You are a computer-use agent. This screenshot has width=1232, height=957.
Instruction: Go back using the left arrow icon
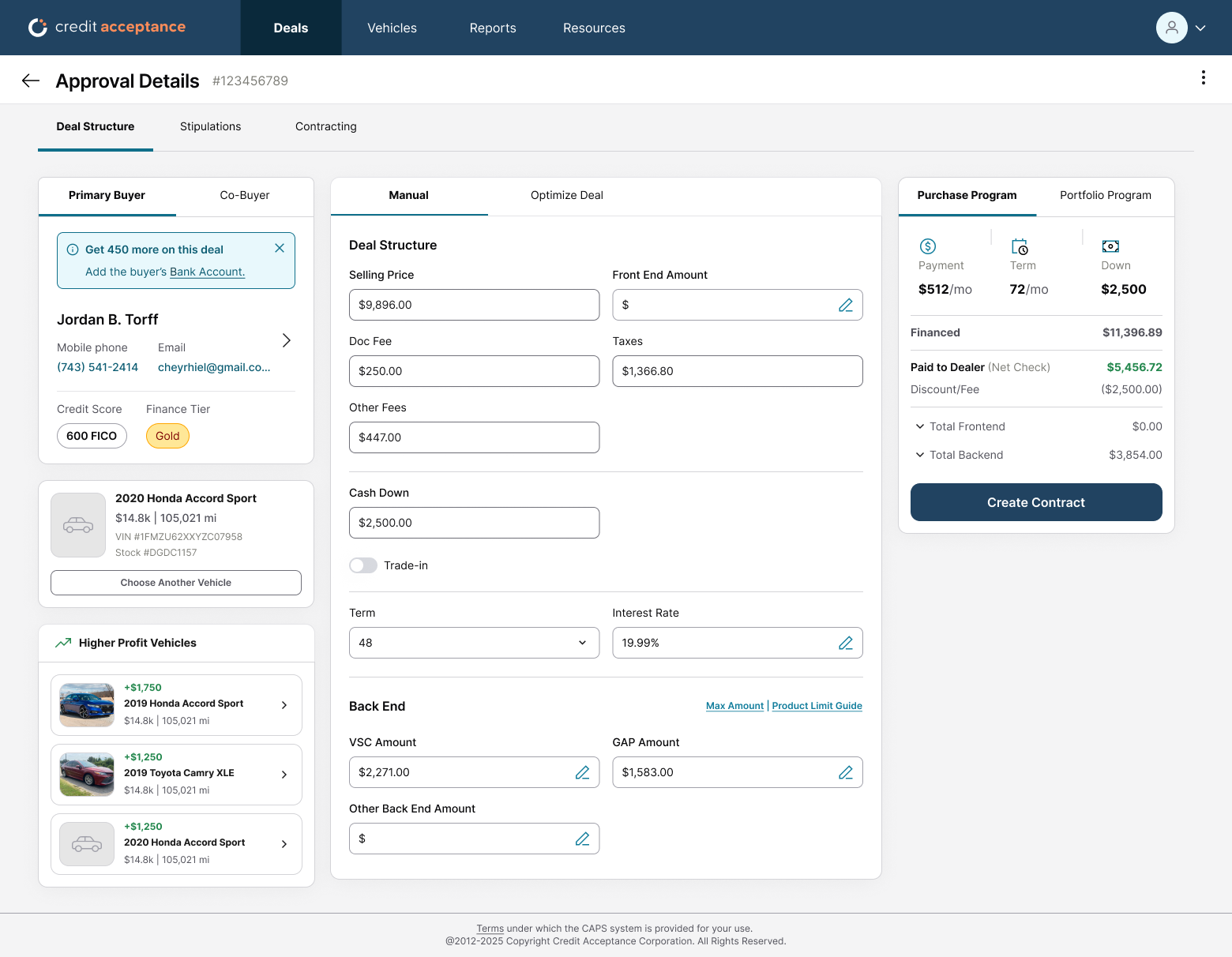[x=31, y=81]
